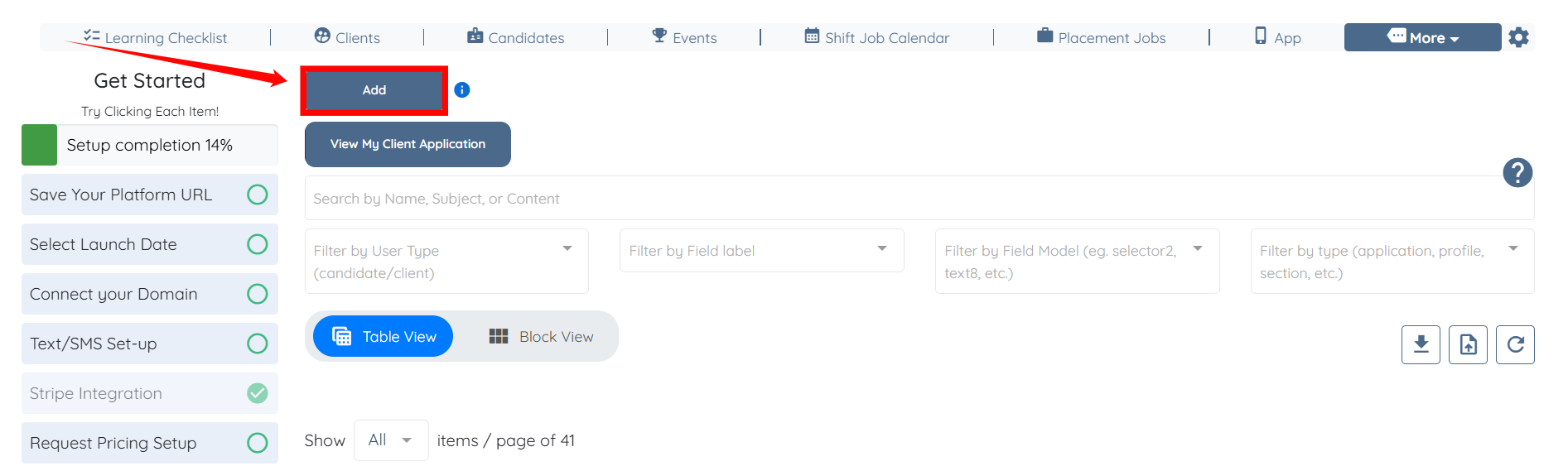
Task: Click the download icon button
Action: 1421,344
